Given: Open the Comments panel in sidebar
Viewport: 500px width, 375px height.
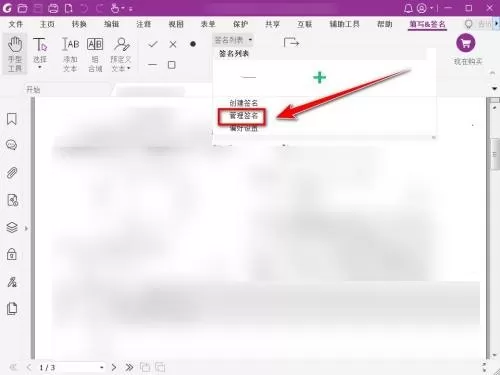Looking at the screenshot, I should (x=12, y=145).
